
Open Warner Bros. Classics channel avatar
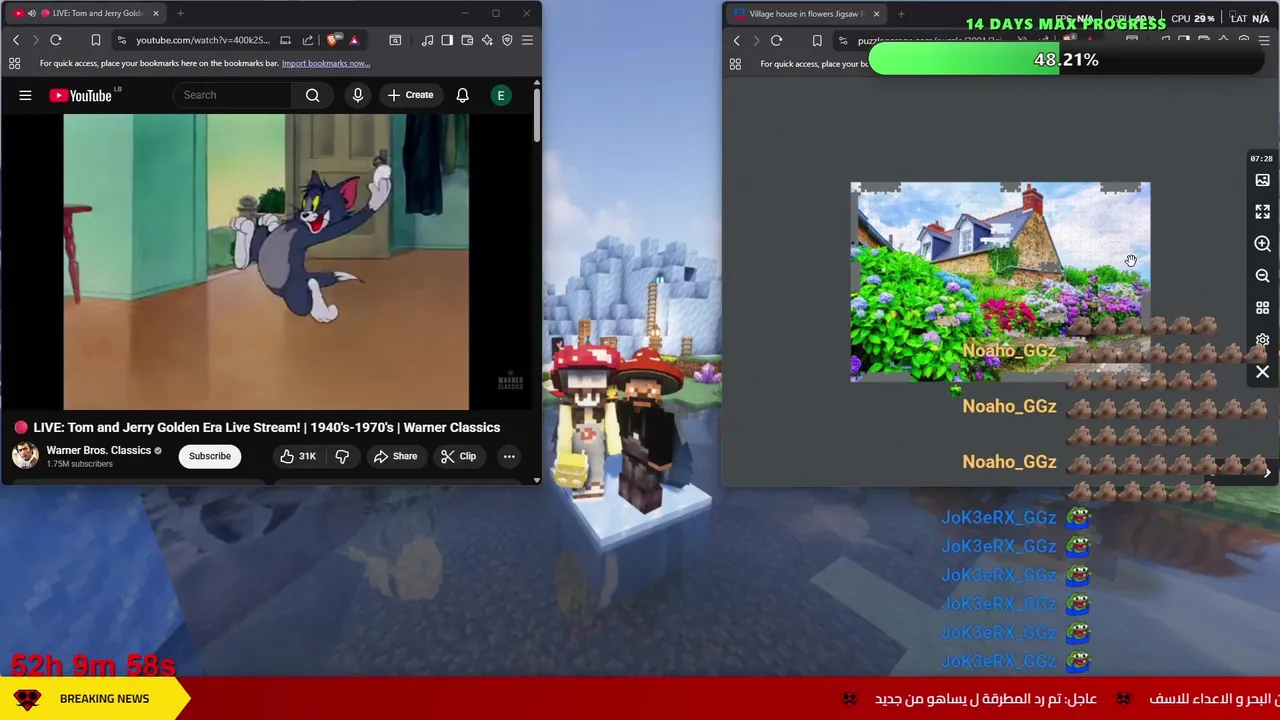tap(25, 456)
